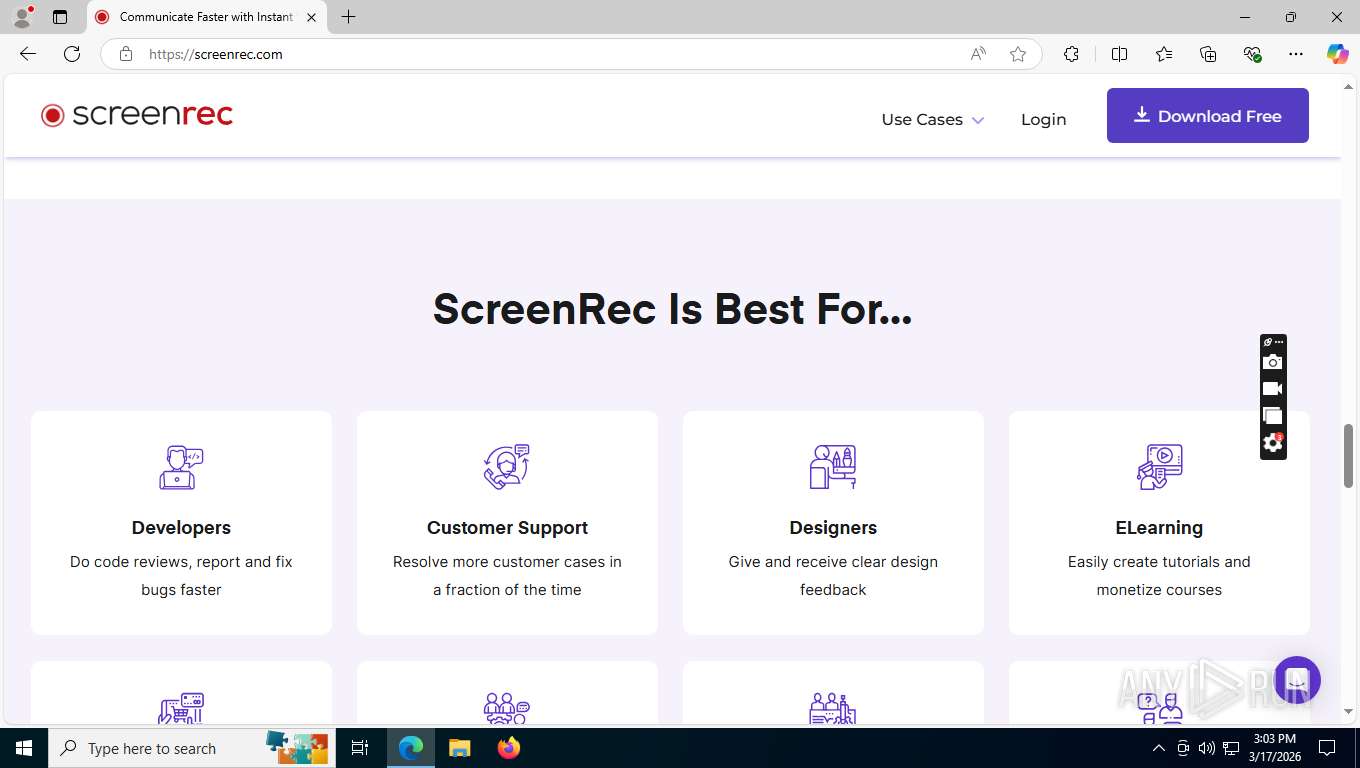Viewport: 1360px width, 768px height.
Task: Open ScreenRec recording gallery icon
Action: (1272, 416)
